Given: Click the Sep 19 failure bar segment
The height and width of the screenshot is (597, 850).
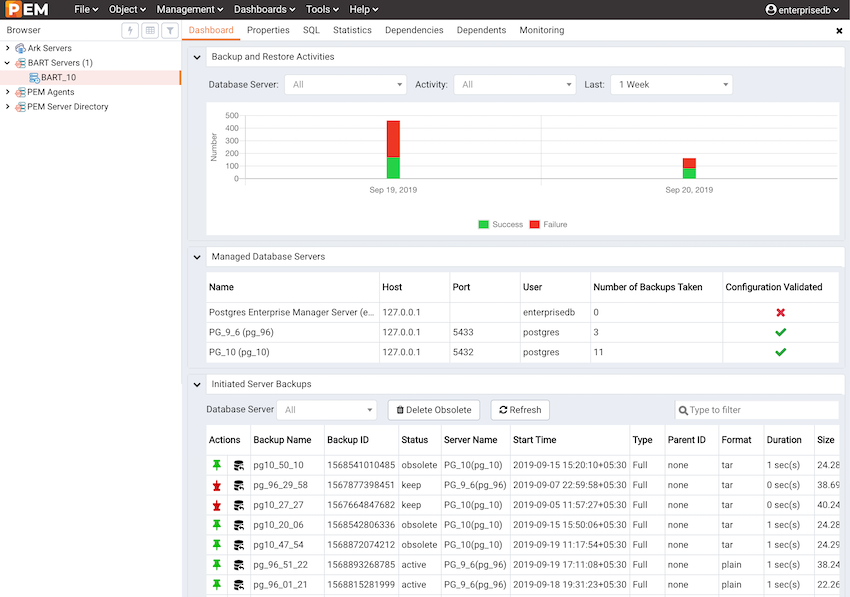Looking at the screenshot, I should (x=393, y=139).
